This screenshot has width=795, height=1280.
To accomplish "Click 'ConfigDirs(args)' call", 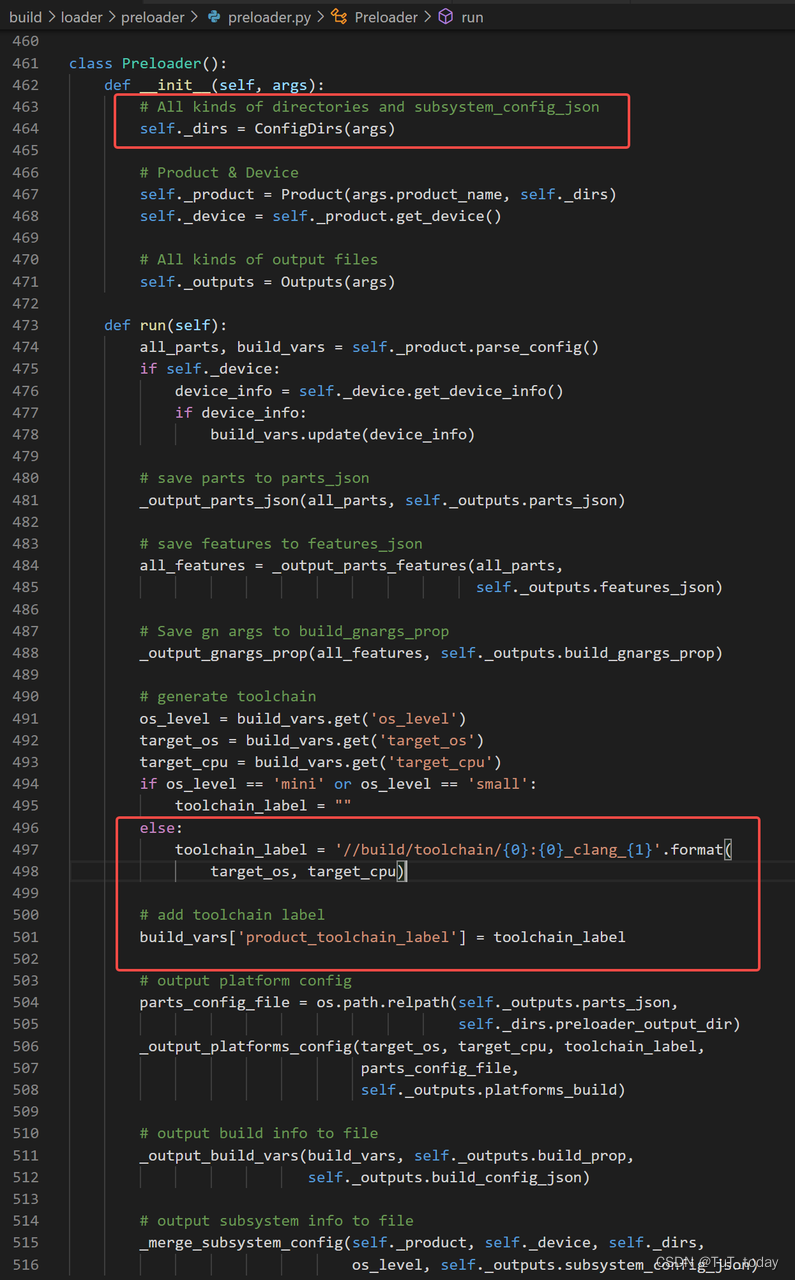I will [x=324, y=128].
